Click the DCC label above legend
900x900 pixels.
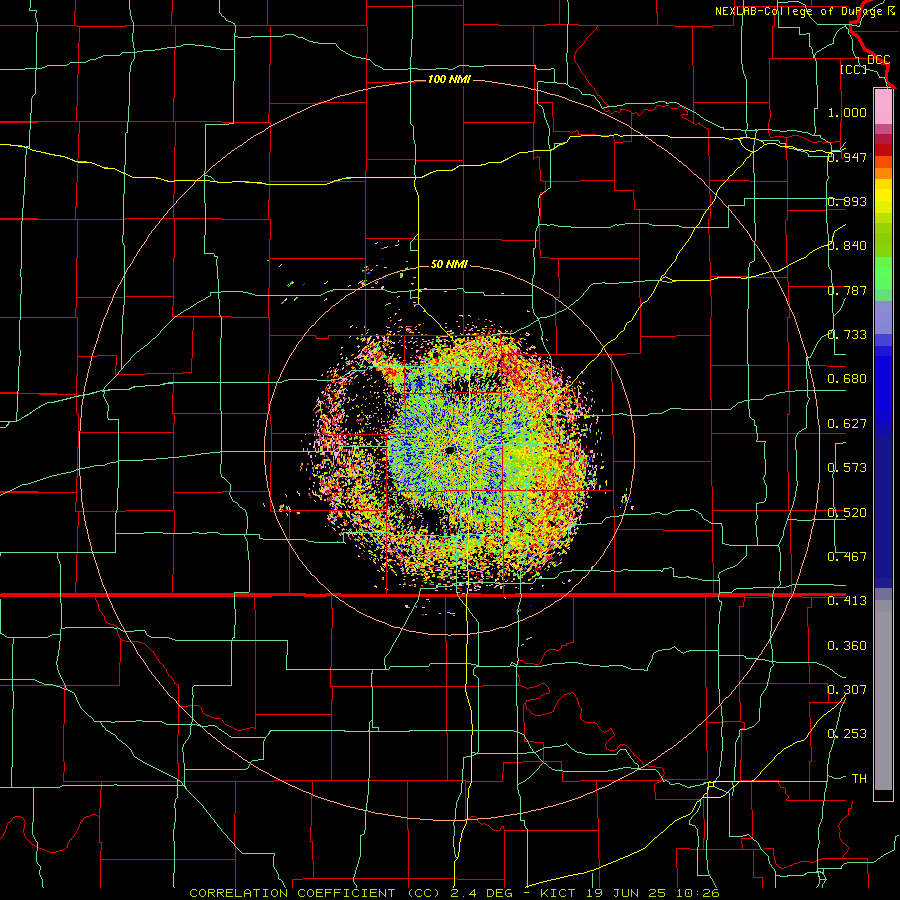click(878, 59)
